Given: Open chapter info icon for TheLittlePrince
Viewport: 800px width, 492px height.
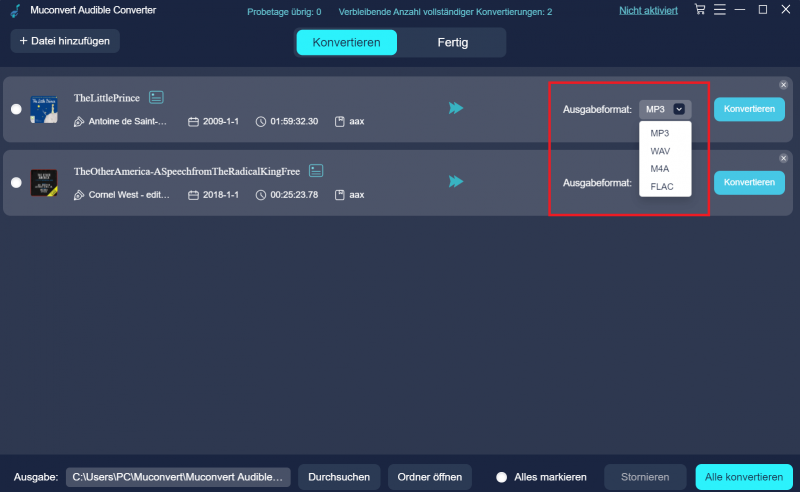Looking at the screenshot, I should coord(156,97).
